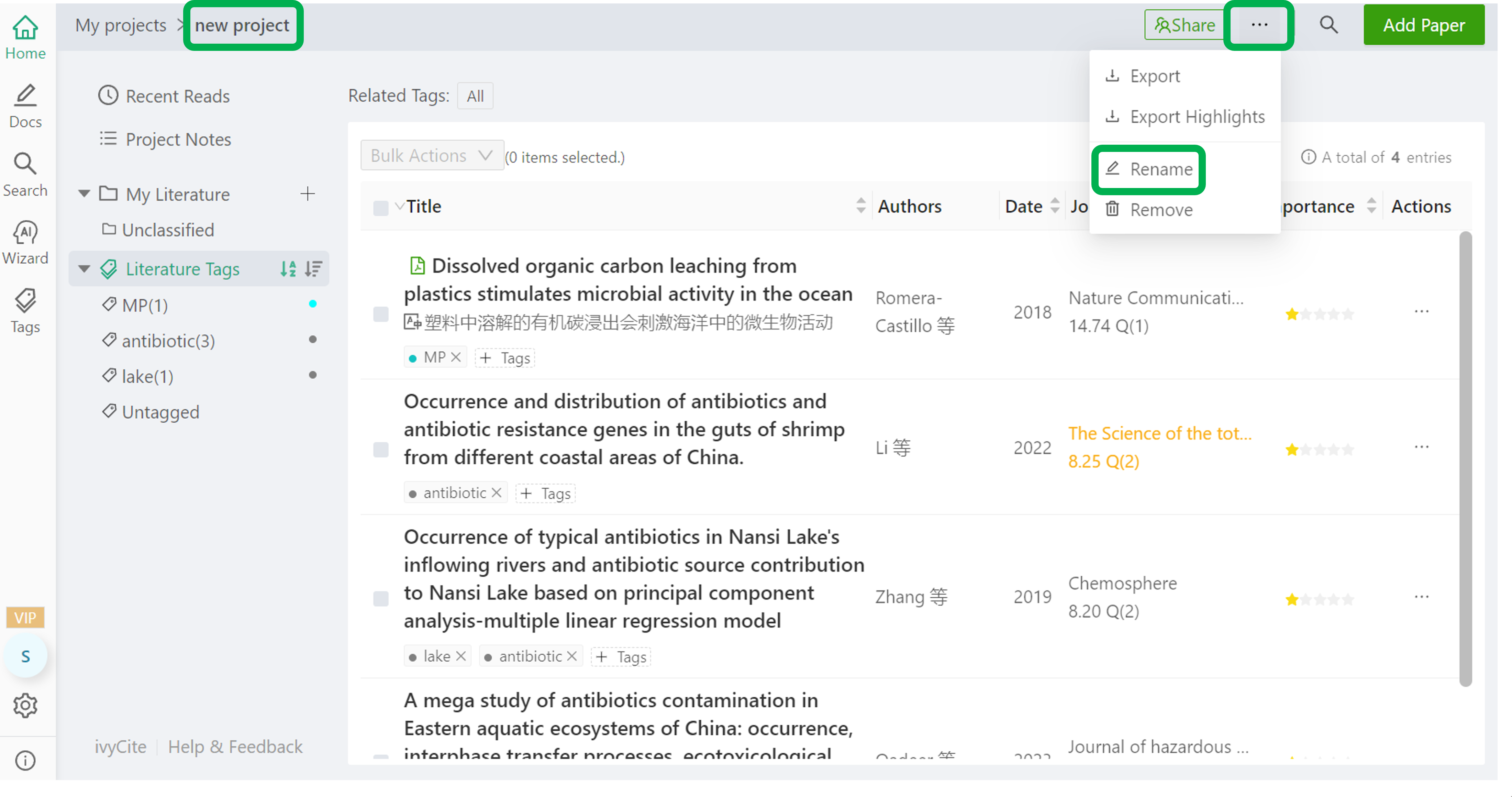Image resolution: width=1512 pixels, height=797 pixels.
Task: Open the S user avatar
Action: tap(25, 657)
